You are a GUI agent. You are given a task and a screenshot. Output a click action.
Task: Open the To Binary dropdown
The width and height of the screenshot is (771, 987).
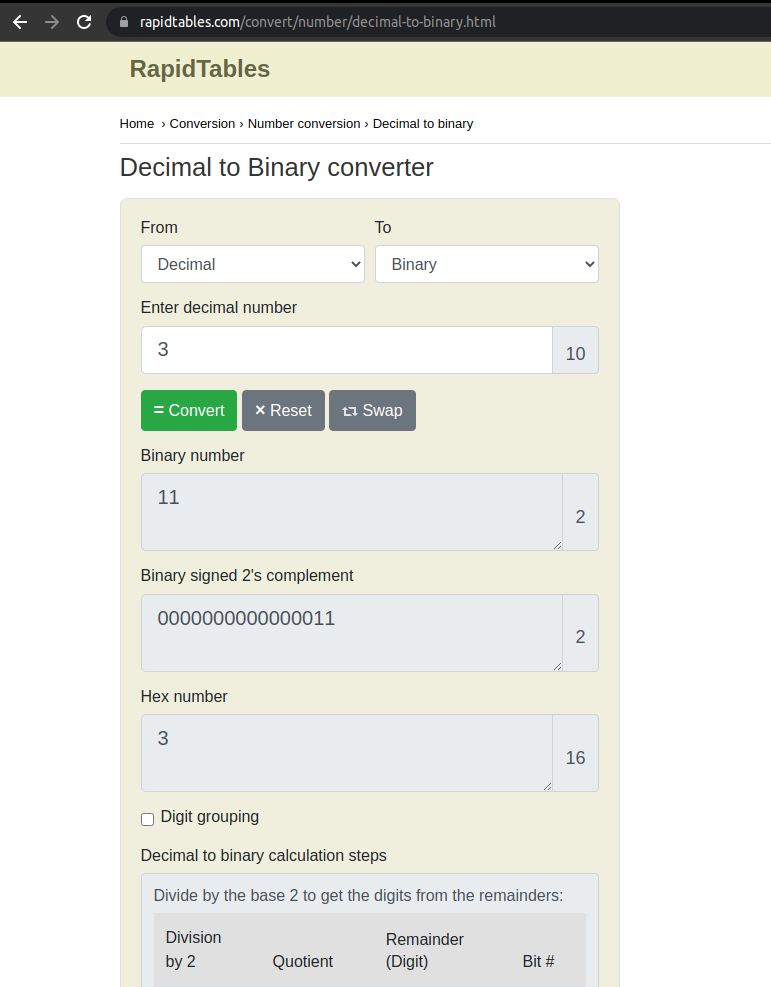pos(486,264)
